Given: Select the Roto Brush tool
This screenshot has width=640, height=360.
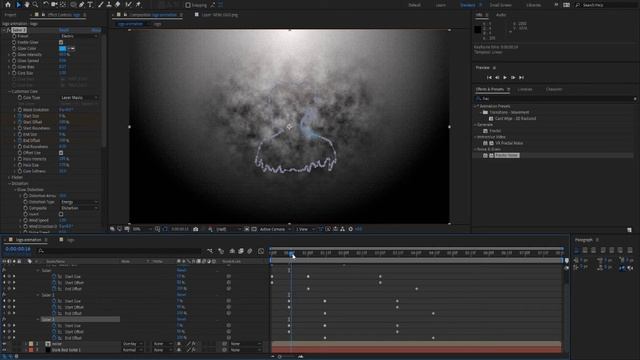Looking at the screenshot, I should coord(129,4).
